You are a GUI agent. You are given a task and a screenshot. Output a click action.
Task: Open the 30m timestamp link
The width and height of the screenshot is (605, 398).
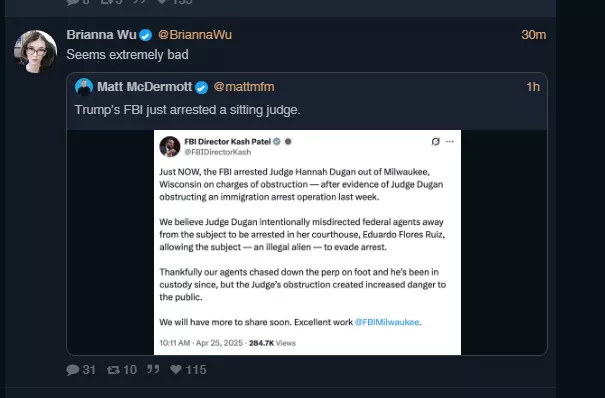534,35
